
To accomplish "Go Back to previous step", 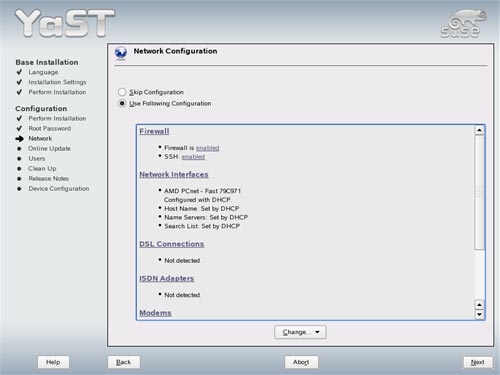I will click(x=124, y=362).
